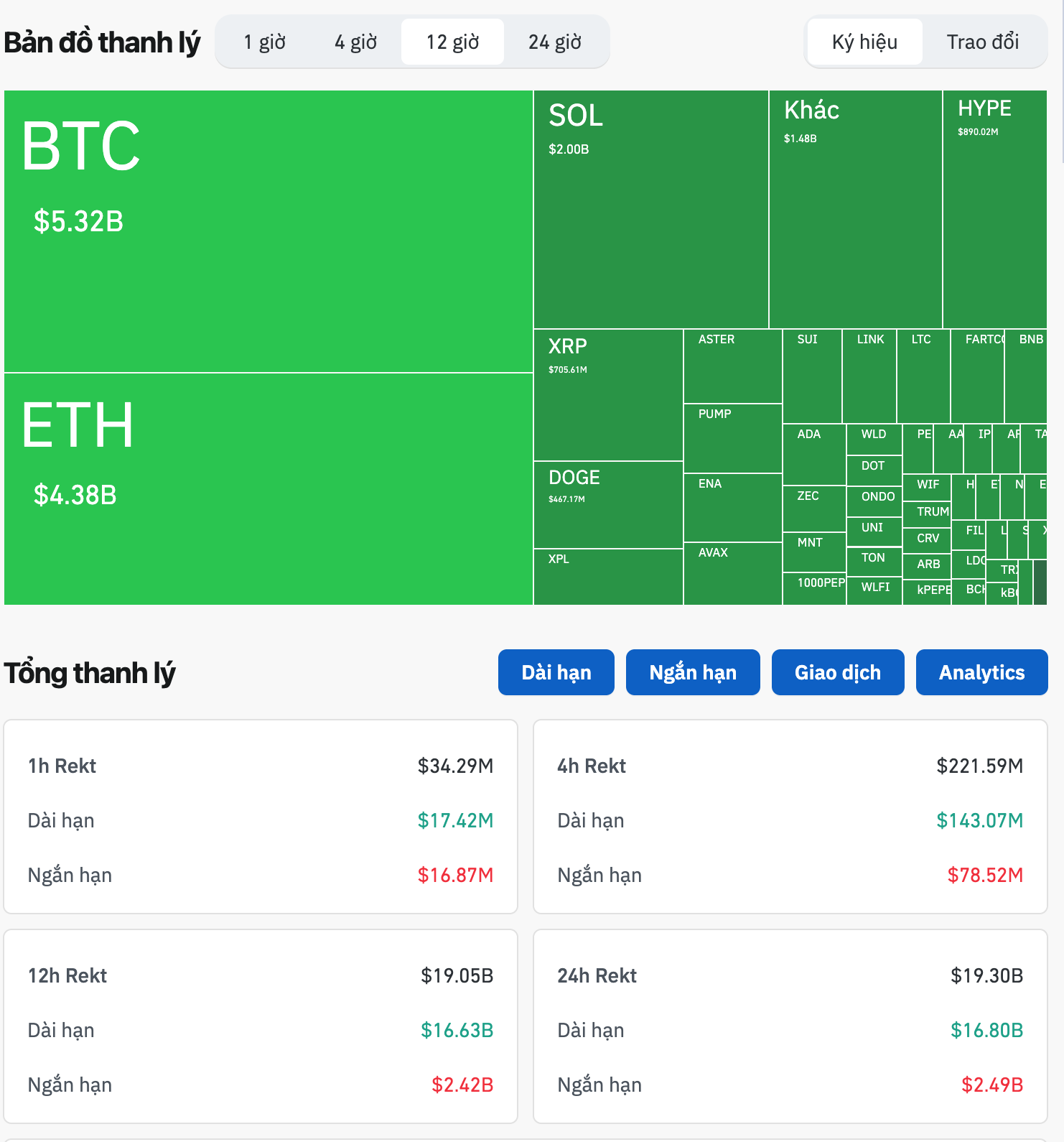Open the HYPE heatmap tile
Image resolution: width=1064 pixels, height=1142 pixels.
(x=994, y=209)
